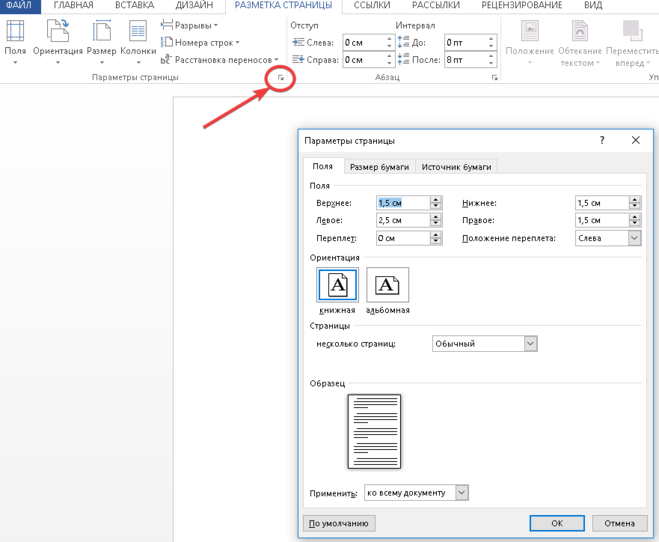
Task: Switch to the ВИД ribbon tab
Action: pos(593,5)
